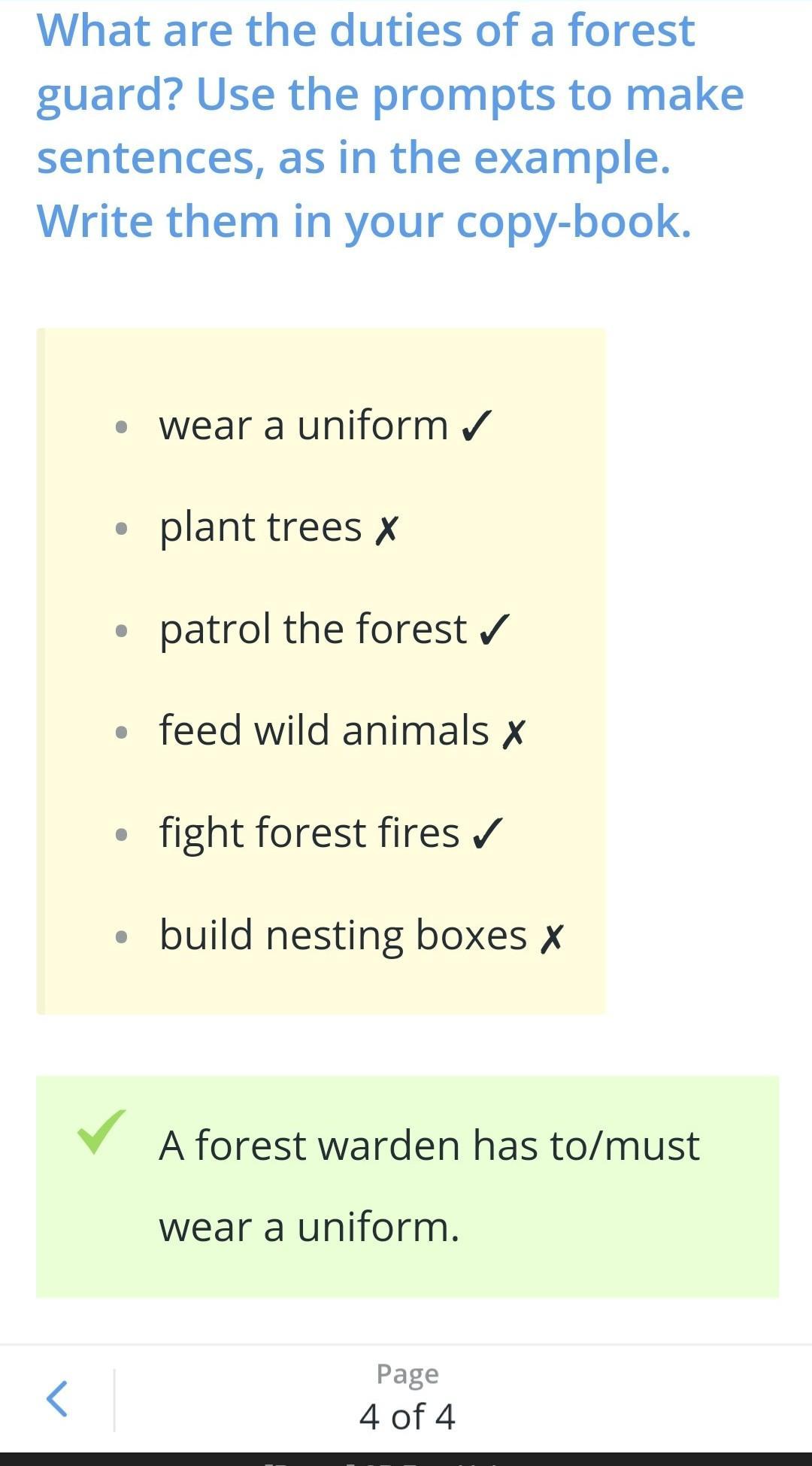Screen dimensions: 812x1466
Task: Select the 'plant trees' prompt text
Action: (260, 528)
